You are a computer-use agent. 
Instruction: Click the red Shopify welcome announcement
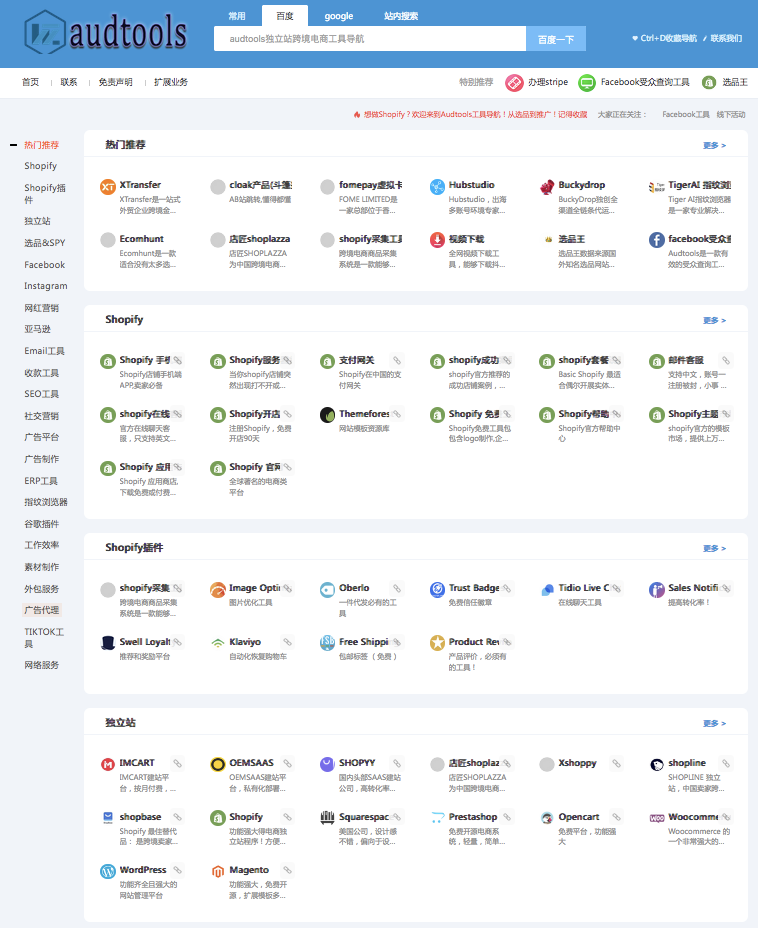tap(470, 115)
